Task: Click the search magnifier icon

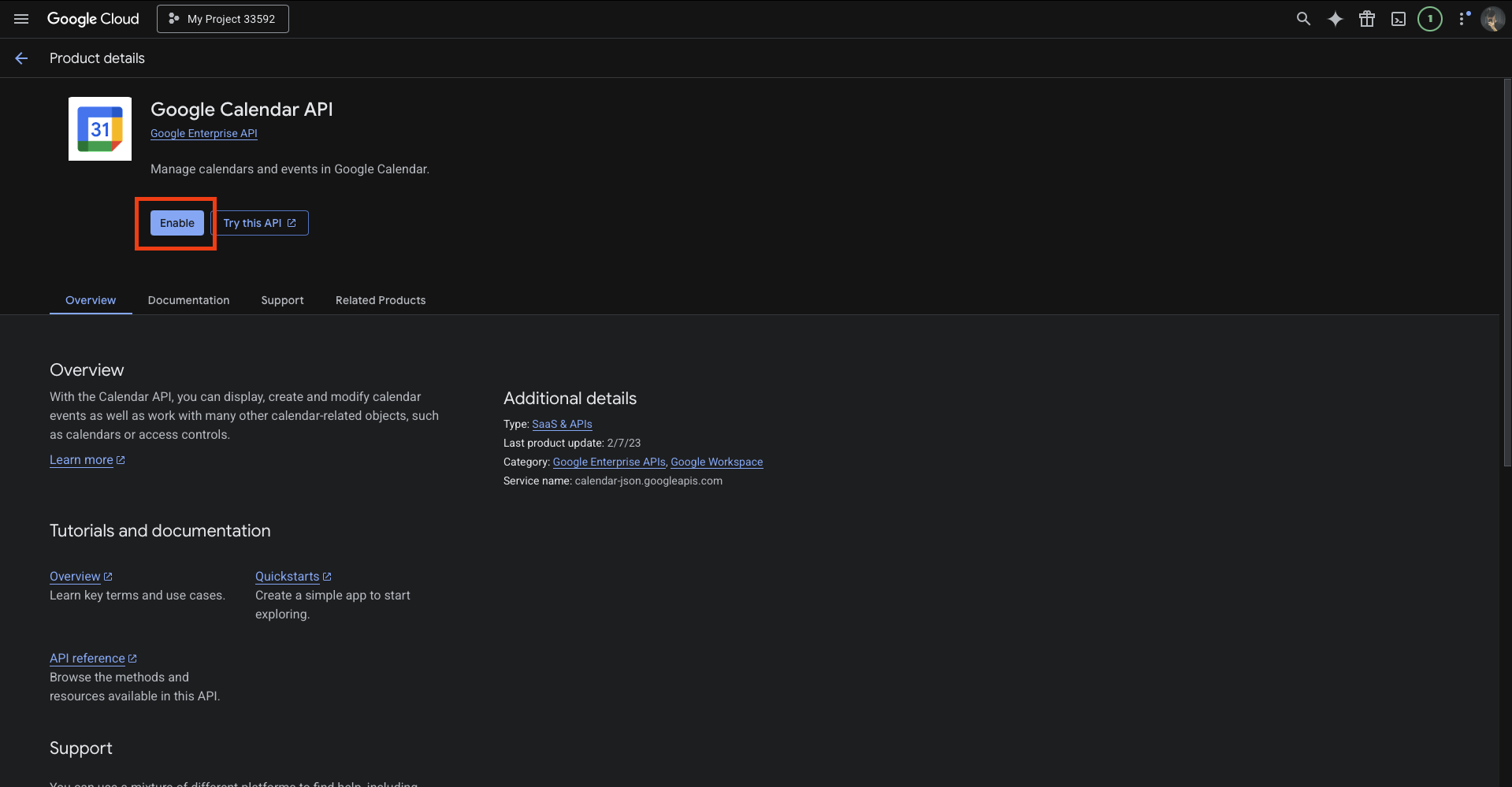Action: (x=1303, y=19)
